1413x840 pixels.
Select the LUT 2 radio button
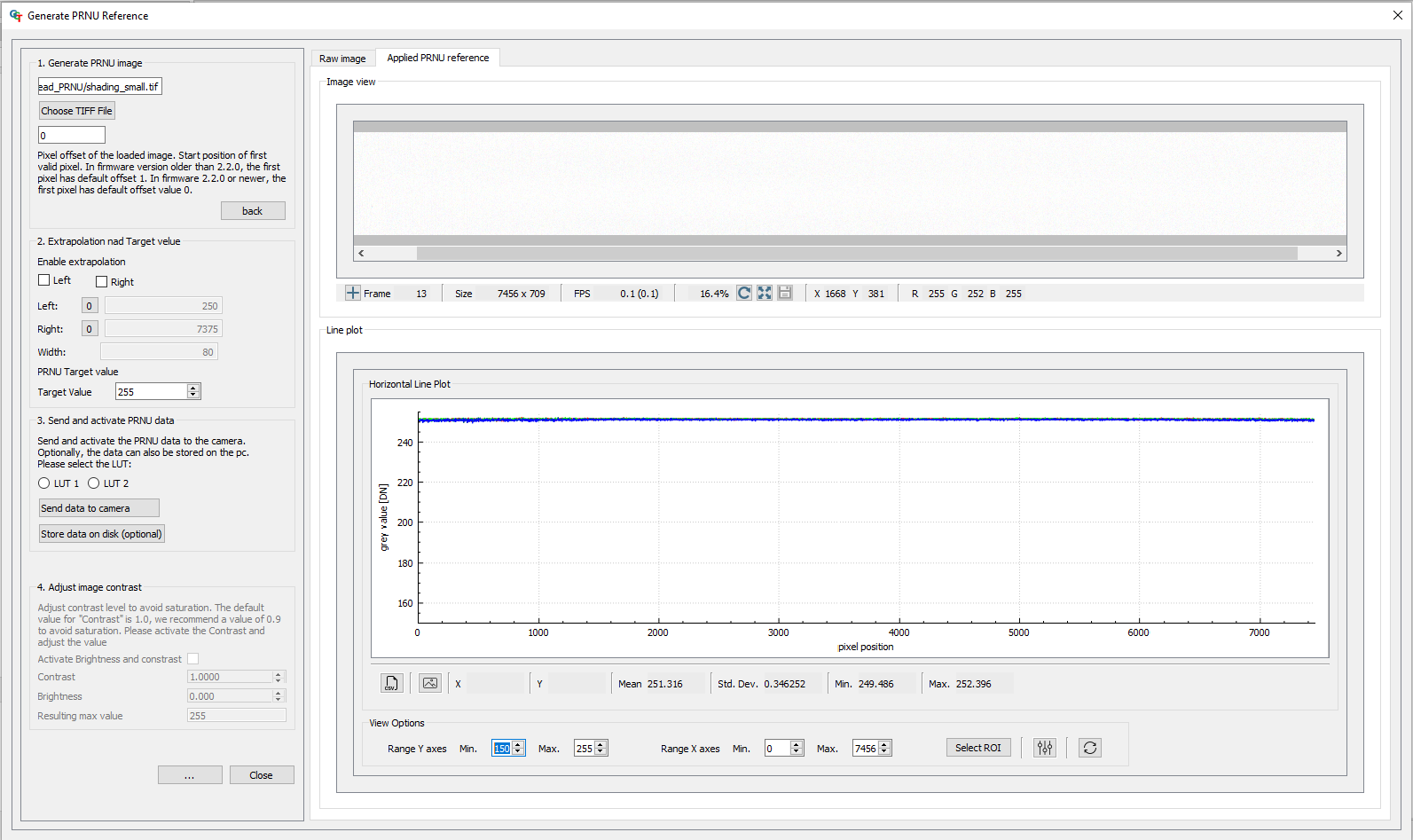click(93, 483)
